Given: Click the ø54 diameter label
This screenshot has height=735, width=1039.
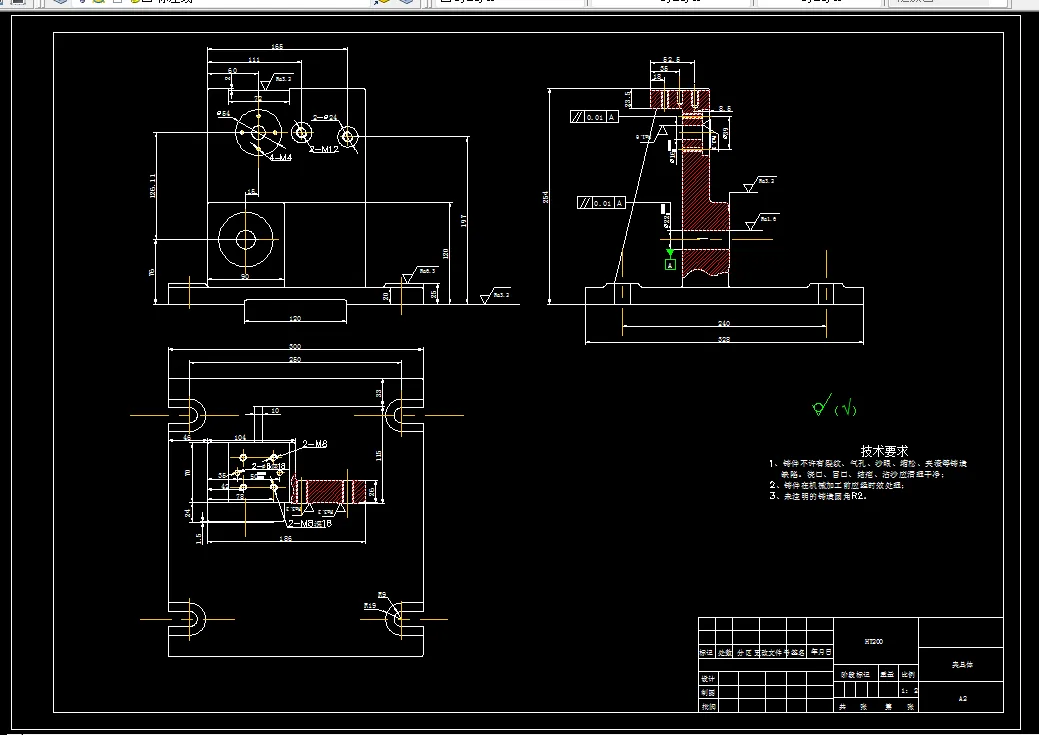Looking at the screenshot, I should coord(223,114).
